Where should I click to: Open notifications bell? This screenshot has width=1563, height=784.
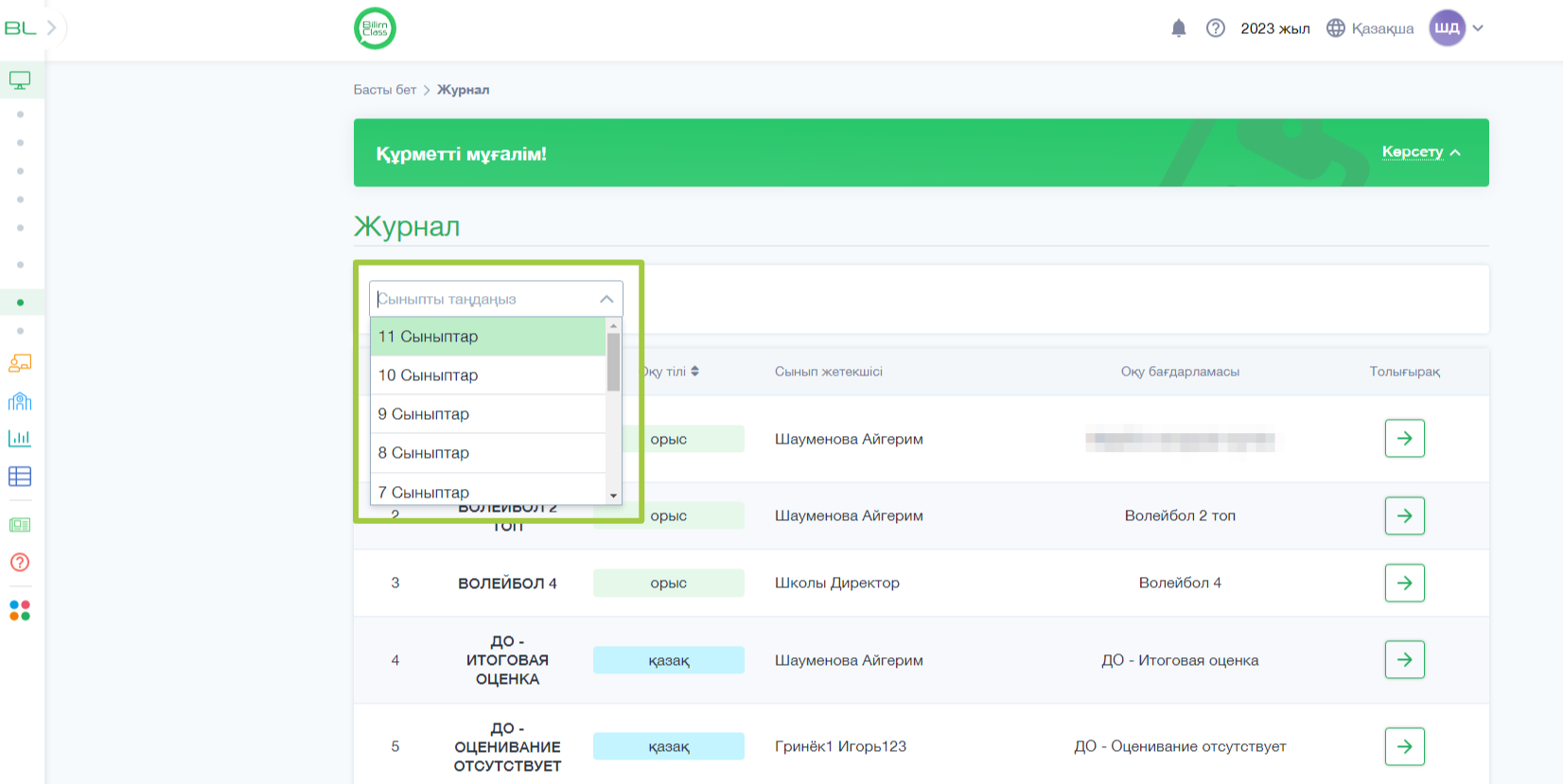point(1179,28)
